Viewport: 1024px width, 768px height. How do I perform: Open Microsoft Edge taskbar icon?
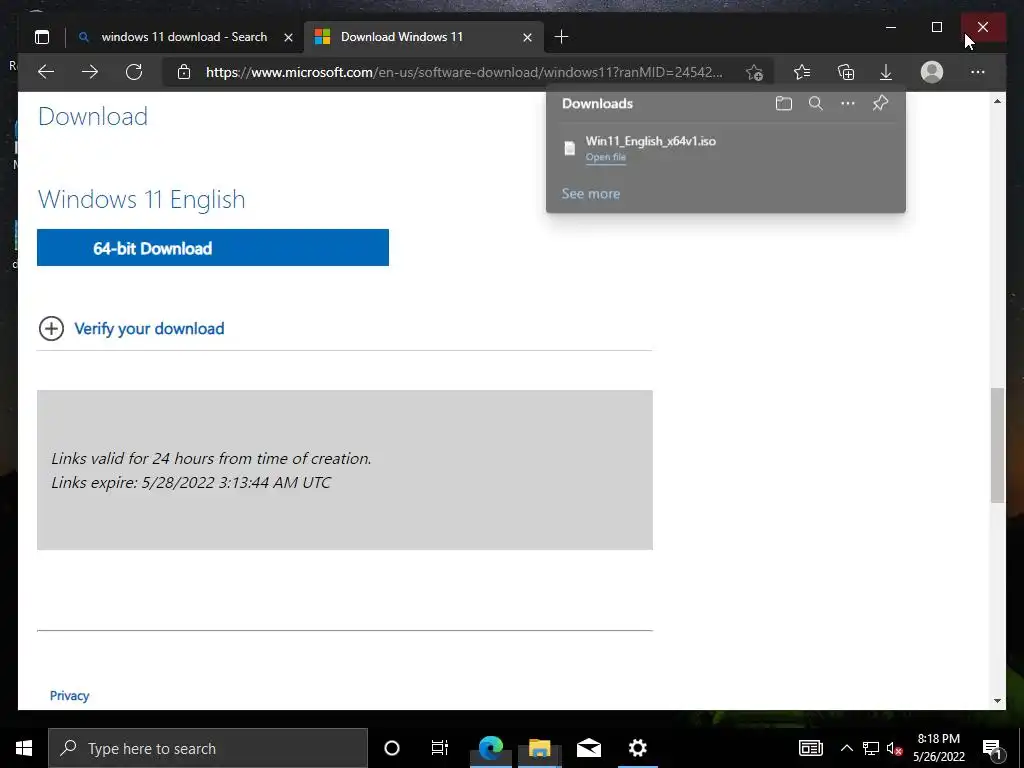pos(491,748)
